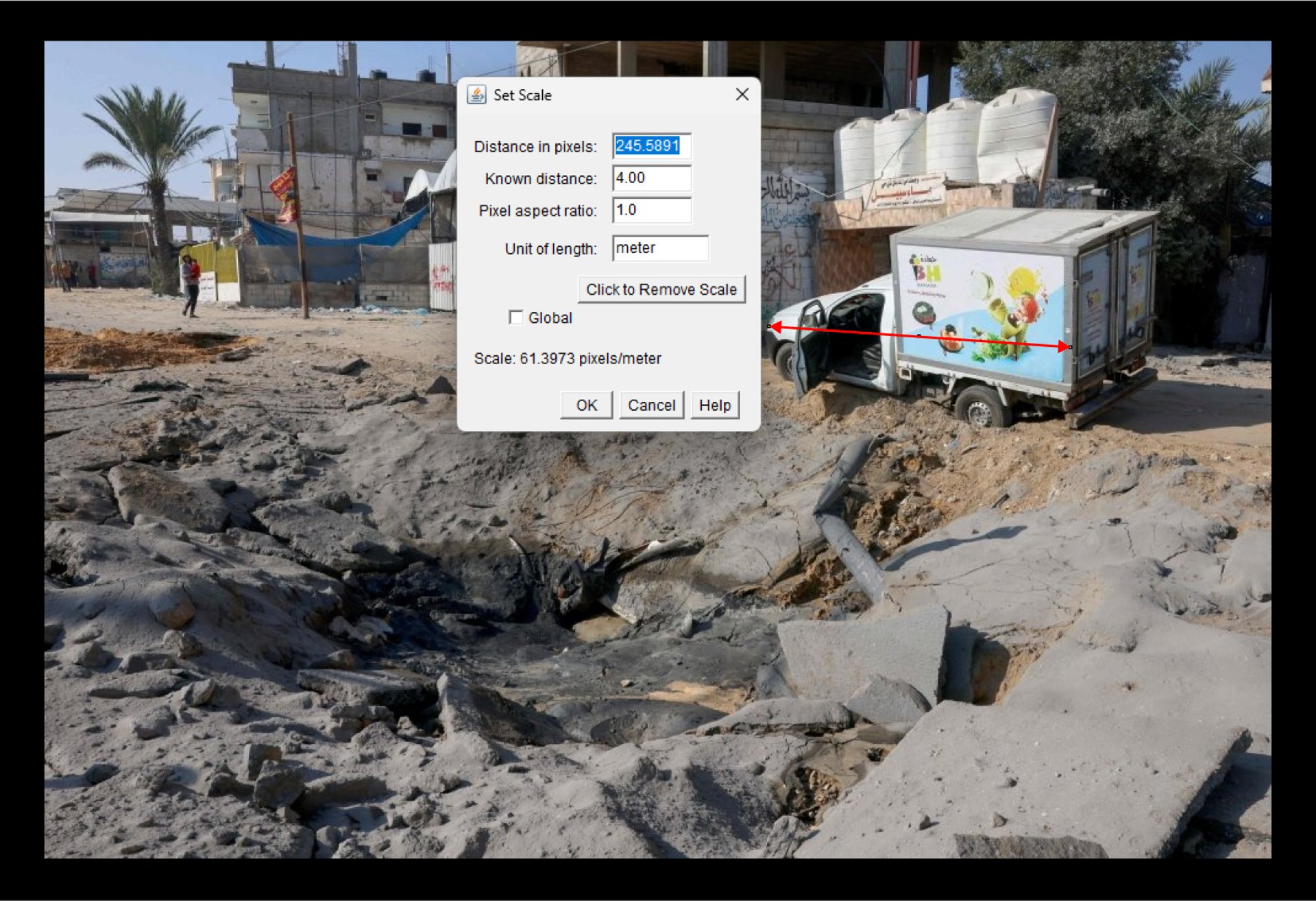Click the Unit of length label
Viewport: 1316px width, 901px height.
(x=550, y=249)
